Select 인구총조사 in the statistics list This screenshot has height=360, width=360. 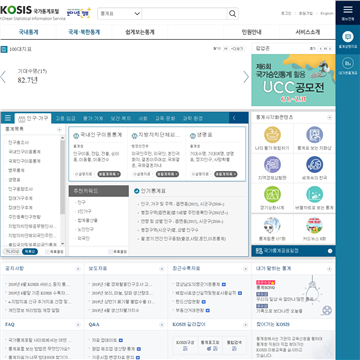pos(19,142)
